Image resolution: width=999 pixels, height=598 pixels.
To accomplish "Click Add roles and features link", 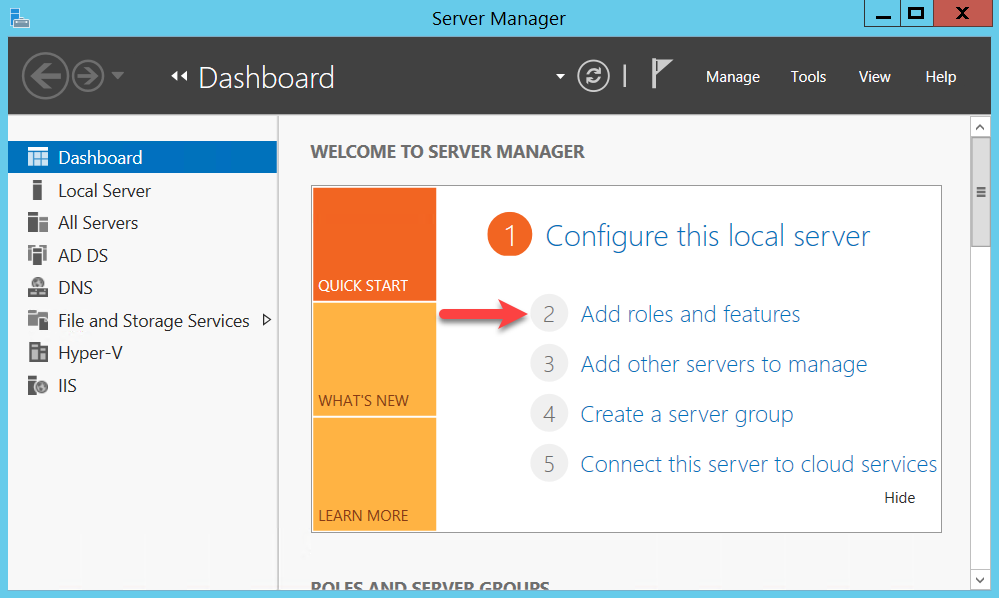I will 690,314.
